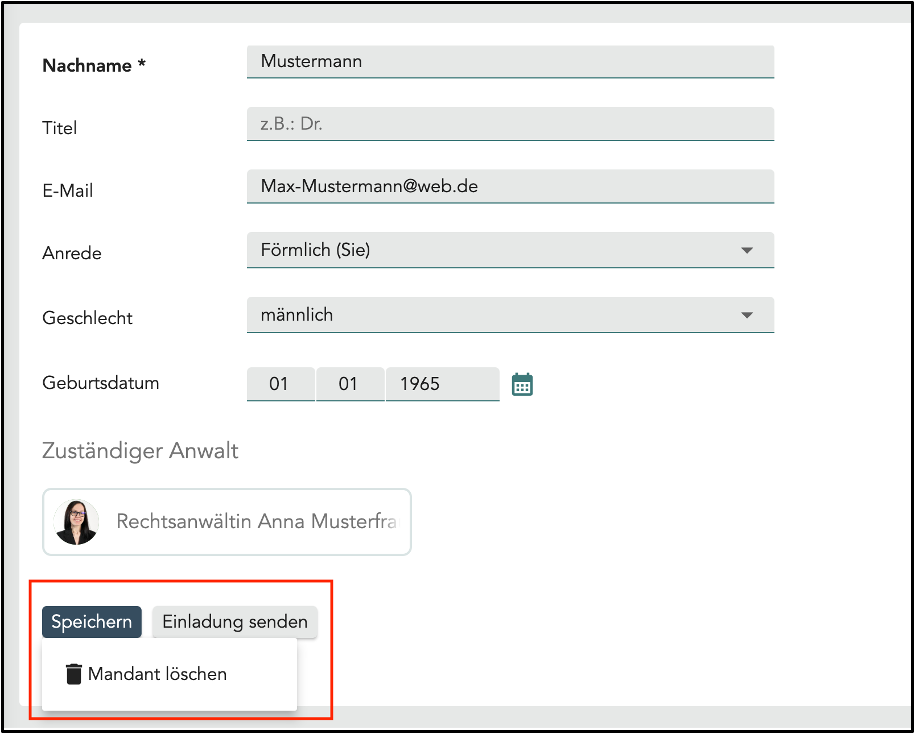The image size is (914, 734).
Task: Click the E-Mail address input field
Action: (x=510, y=186)
